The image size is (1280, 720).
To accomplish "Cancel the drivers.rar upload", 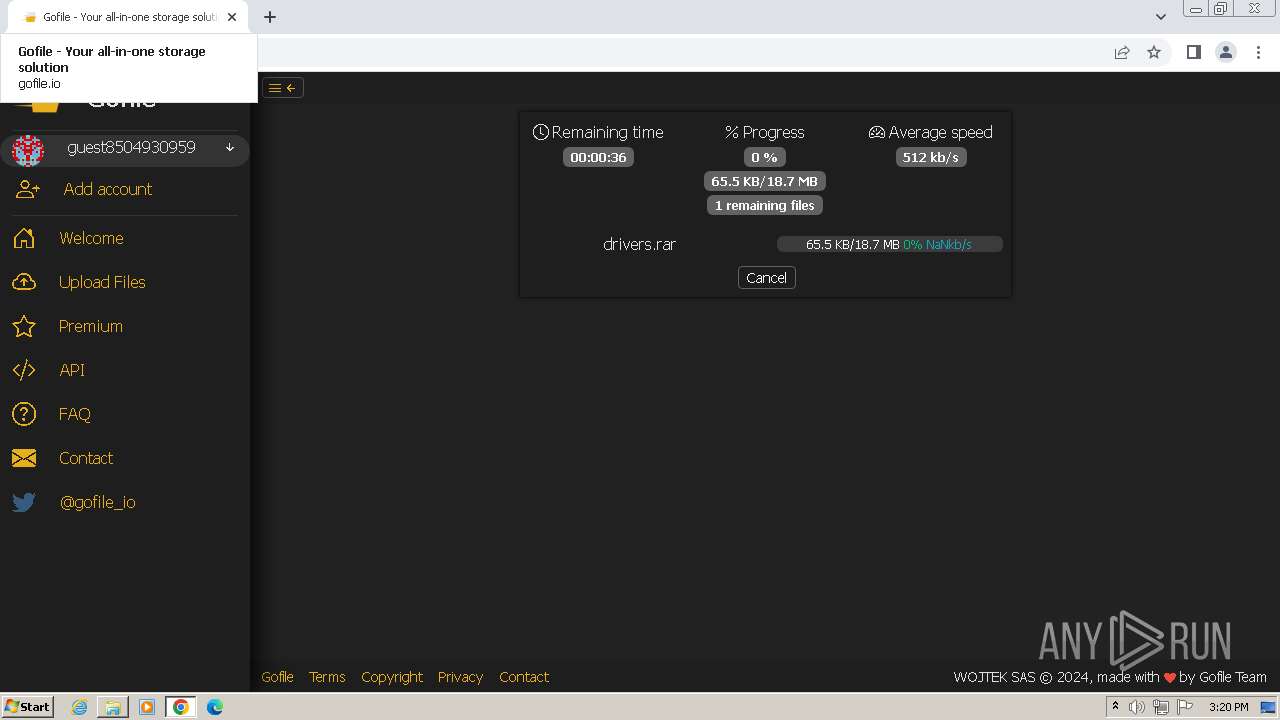I will coord(767,278).
